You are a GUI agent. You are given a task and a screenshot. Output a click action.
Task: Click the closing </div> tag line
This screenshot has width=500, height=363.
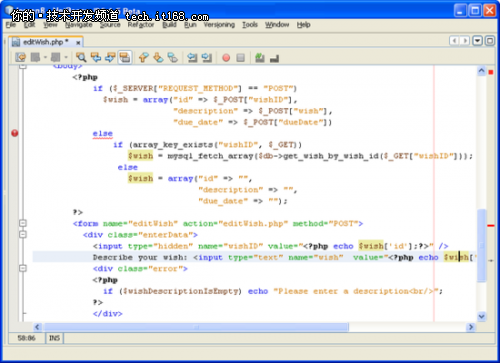[108, 314]
